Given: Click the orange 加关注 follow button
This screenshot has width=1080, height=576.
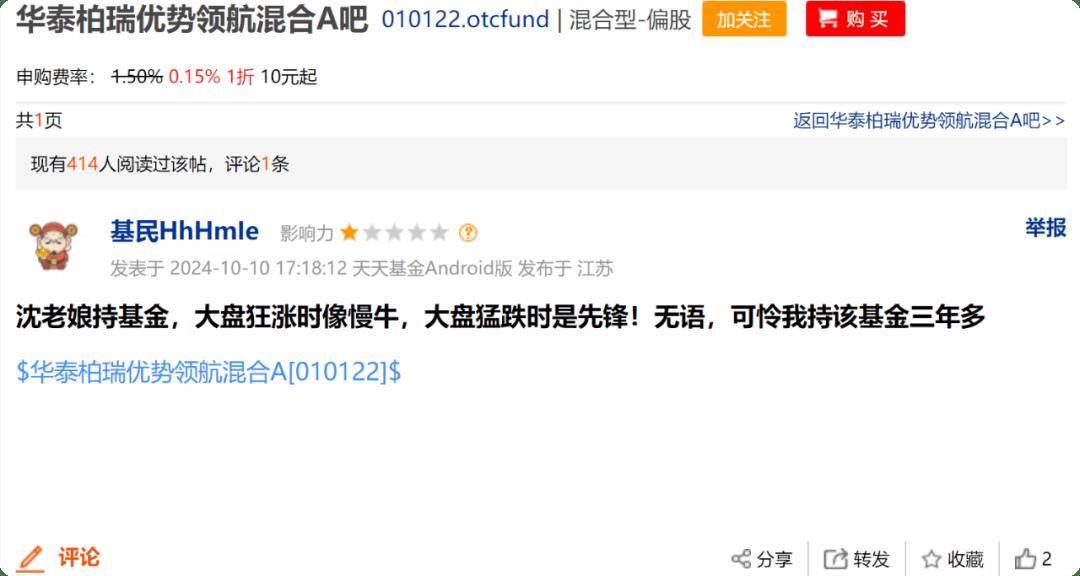Looking at the screenshot, I should point(744,19).
